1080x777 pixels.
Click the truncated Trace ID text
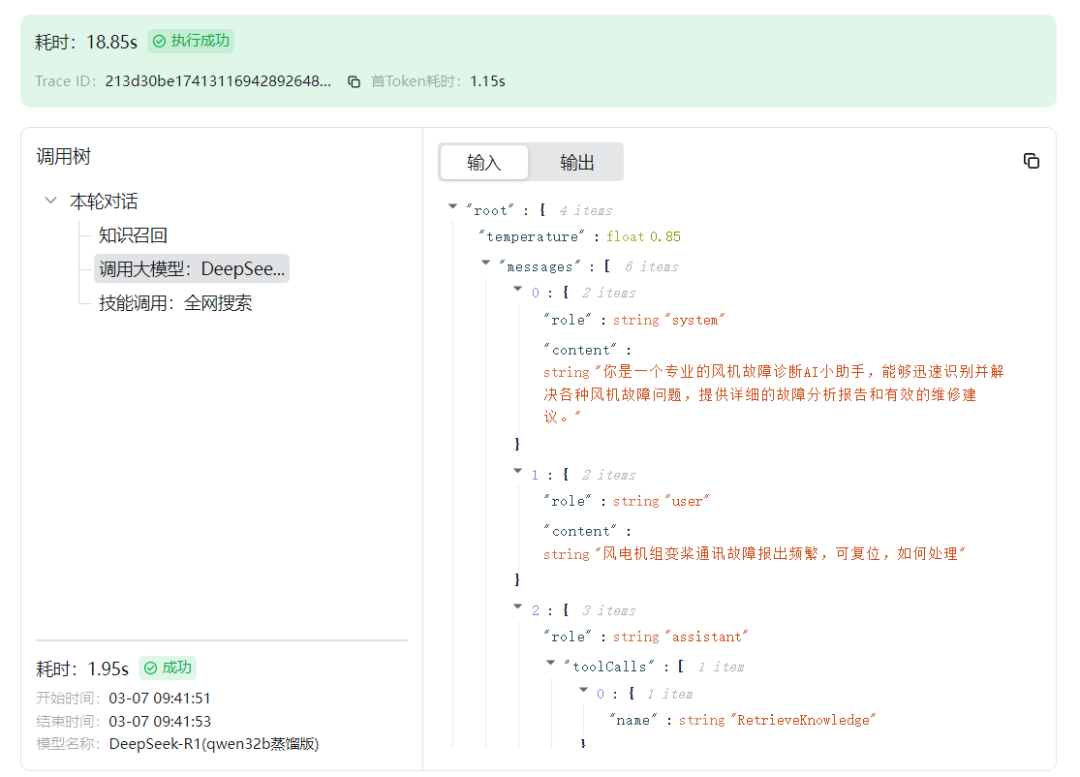pyautogui.click(x=218, y=81)
